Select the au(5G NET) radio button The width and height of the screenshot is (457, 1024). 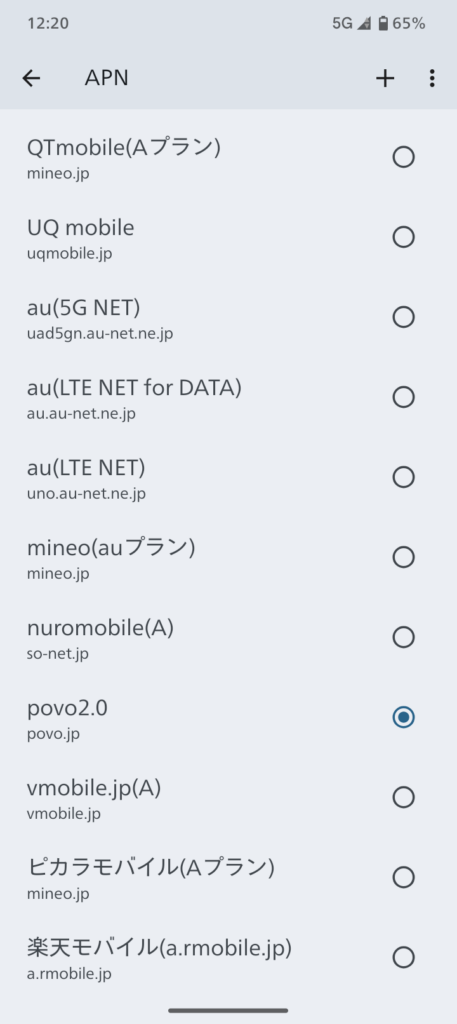tap(403, 317)
